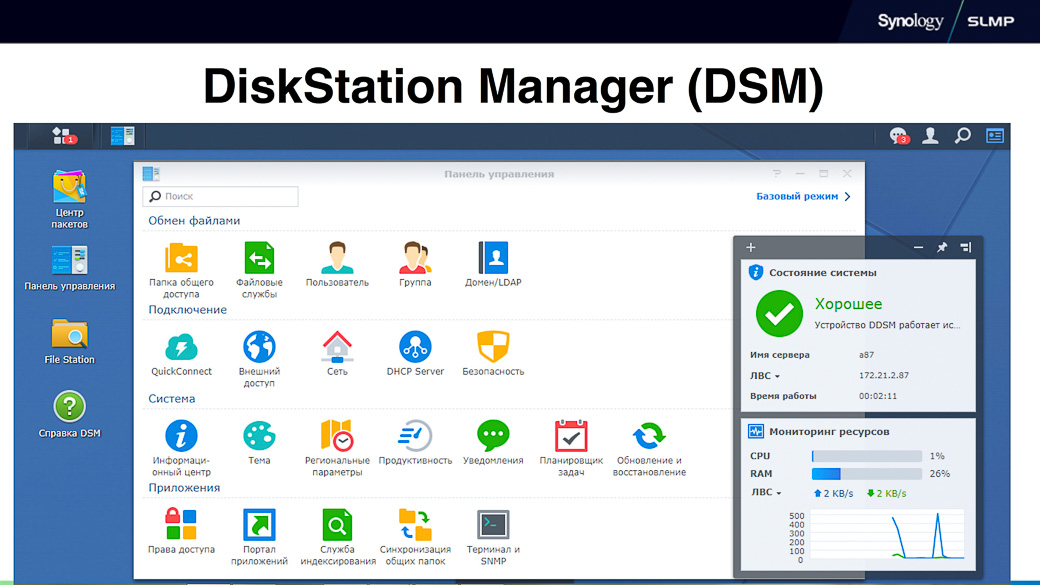Open the user account menu icon

pyautogui.click(x=931, y=135)
